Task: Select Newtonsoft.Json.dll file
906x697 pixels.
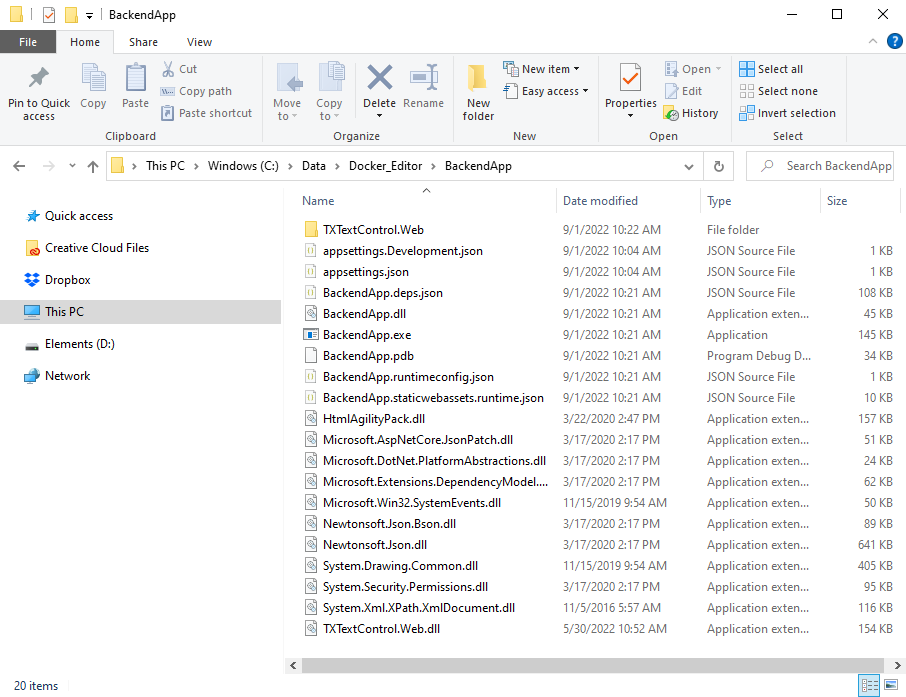Action: [375, 545]
